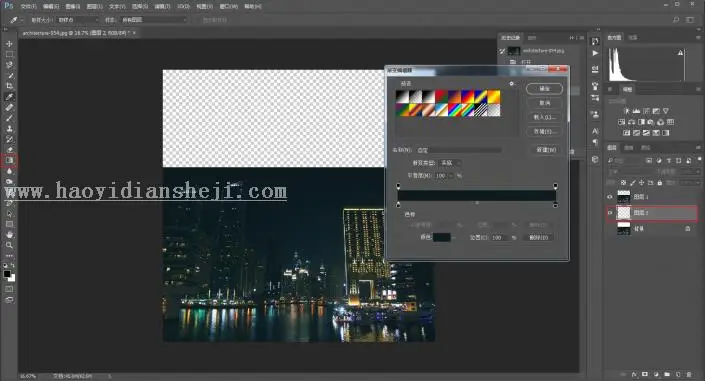Click the dark color stop swatch
705x381 pixels.
(442, 237)
